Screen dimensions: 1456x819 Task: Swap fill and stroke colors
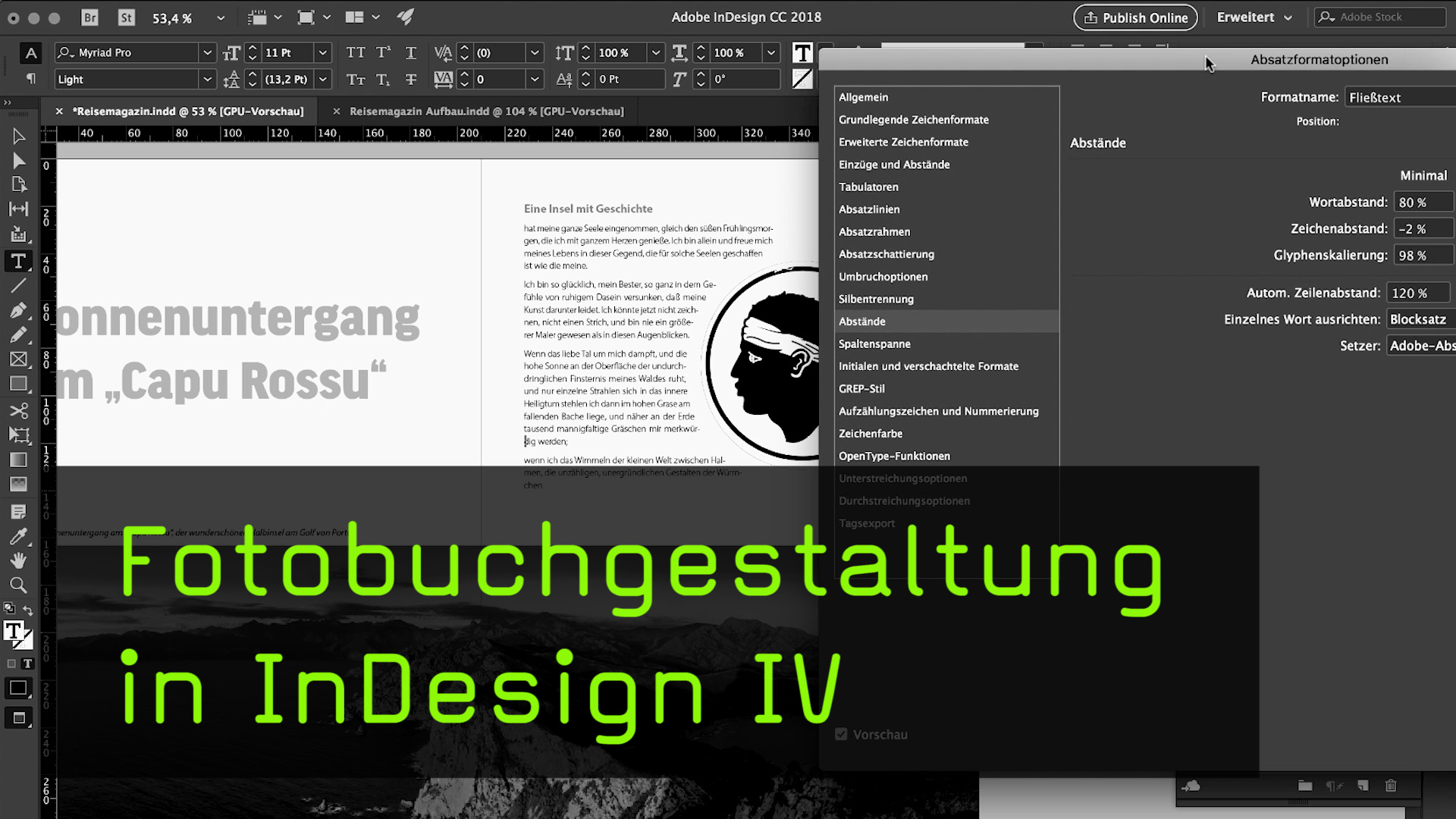pyautogui.click(x=28, y=610)
